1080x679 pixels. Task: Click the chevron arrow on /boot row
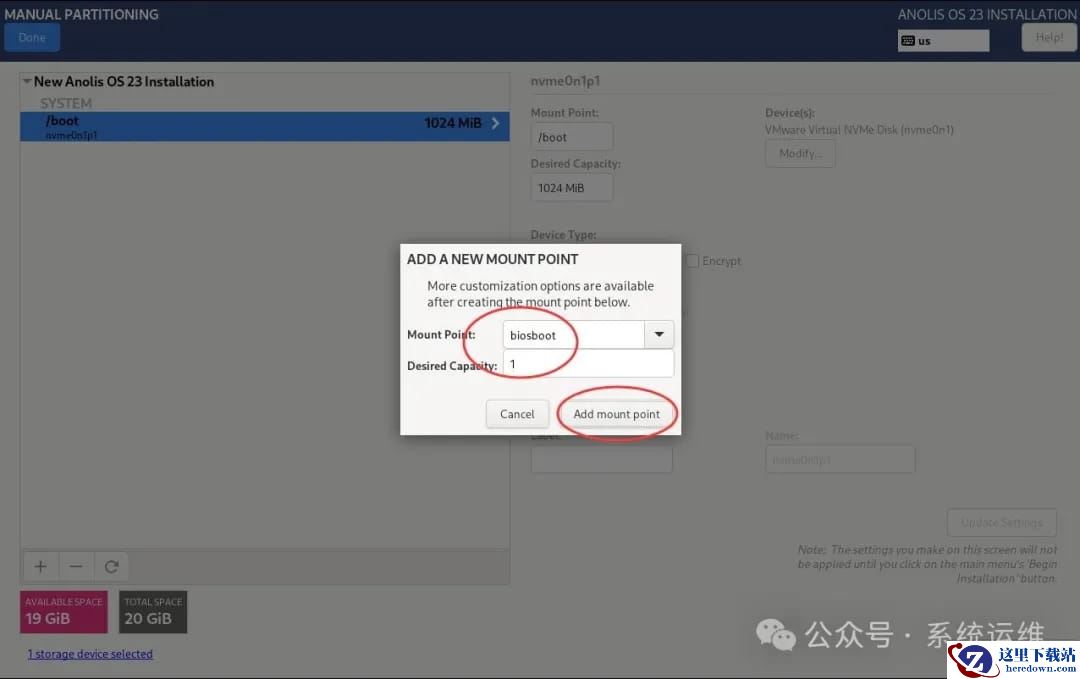[x=495, y=123]
